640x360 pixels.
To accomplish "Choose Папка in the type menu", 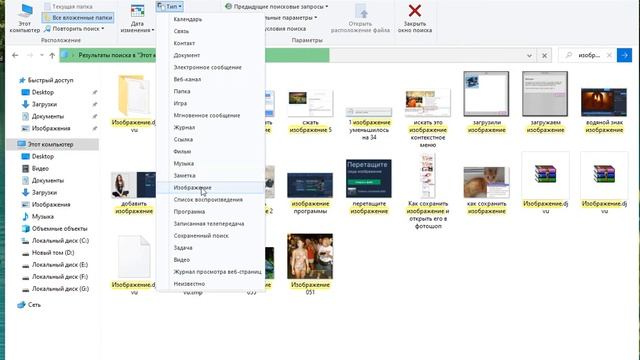I will coord(211,91).
